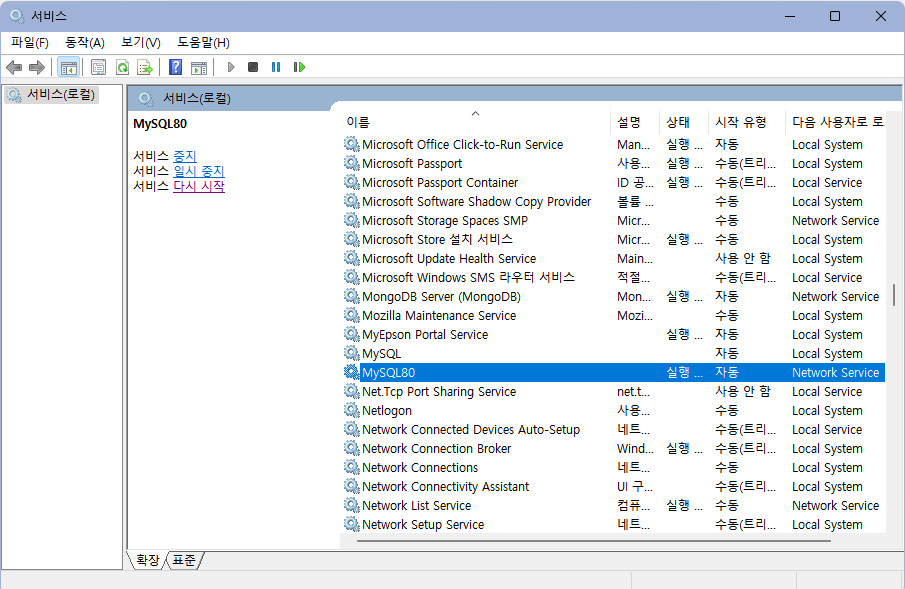The width and height of the screenshot is (905, 589).
Task: Select Microsoft Software Shadow Copy Provider
Action: [614, 202]
